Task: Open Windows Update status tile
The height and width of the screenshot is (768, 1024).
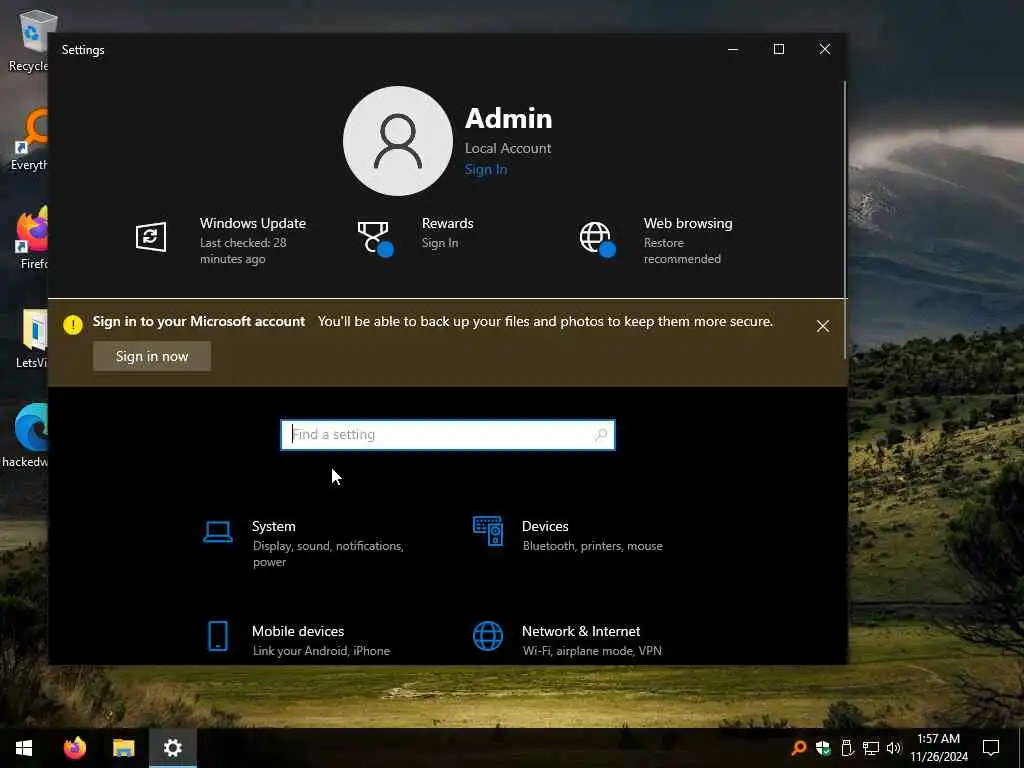Action: 222,240
